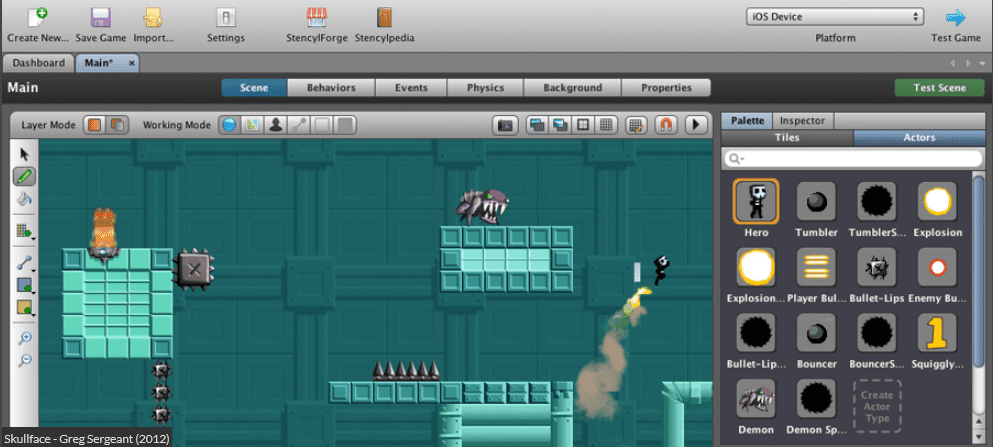Click the first layers stack icon
993x447 pixels.
[x=537, y=125]
